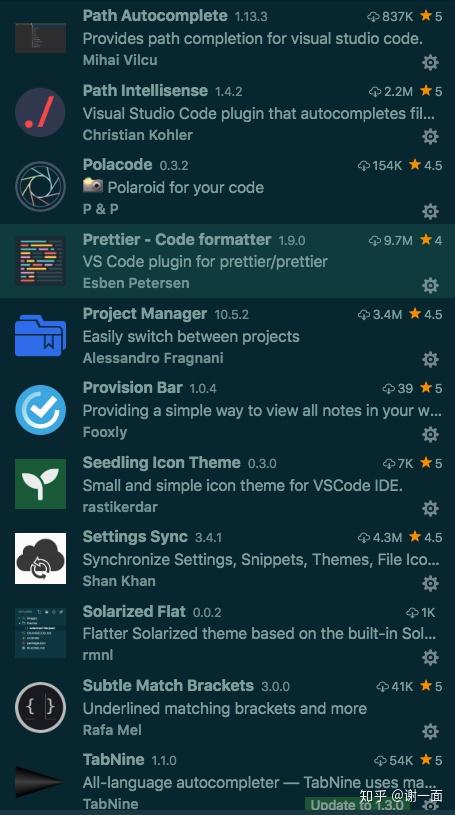The image size is (455, 815).
Task: Select the Polacode camera shutter logo
Action: pyautogui.click(x=41, y=187)
